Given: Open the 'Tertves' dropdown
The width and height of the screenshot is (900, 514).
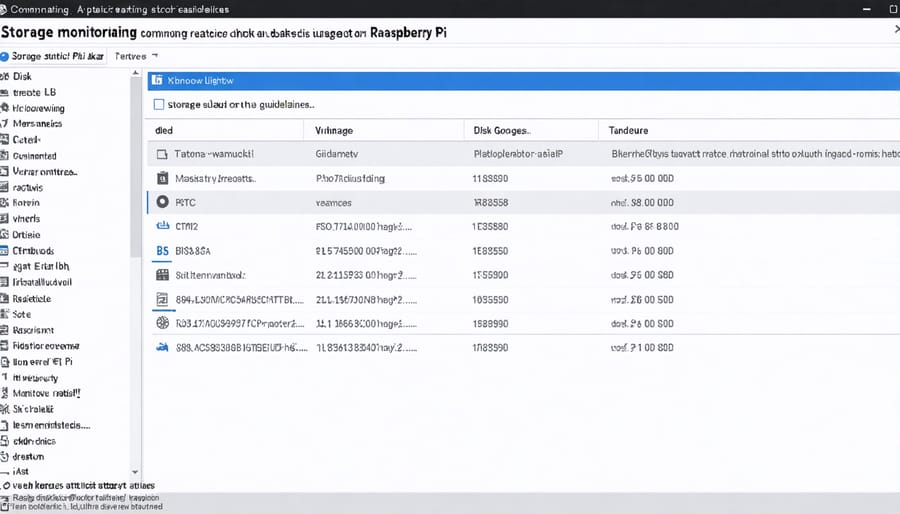Looking at the screenshot, I should click(136, 56).
